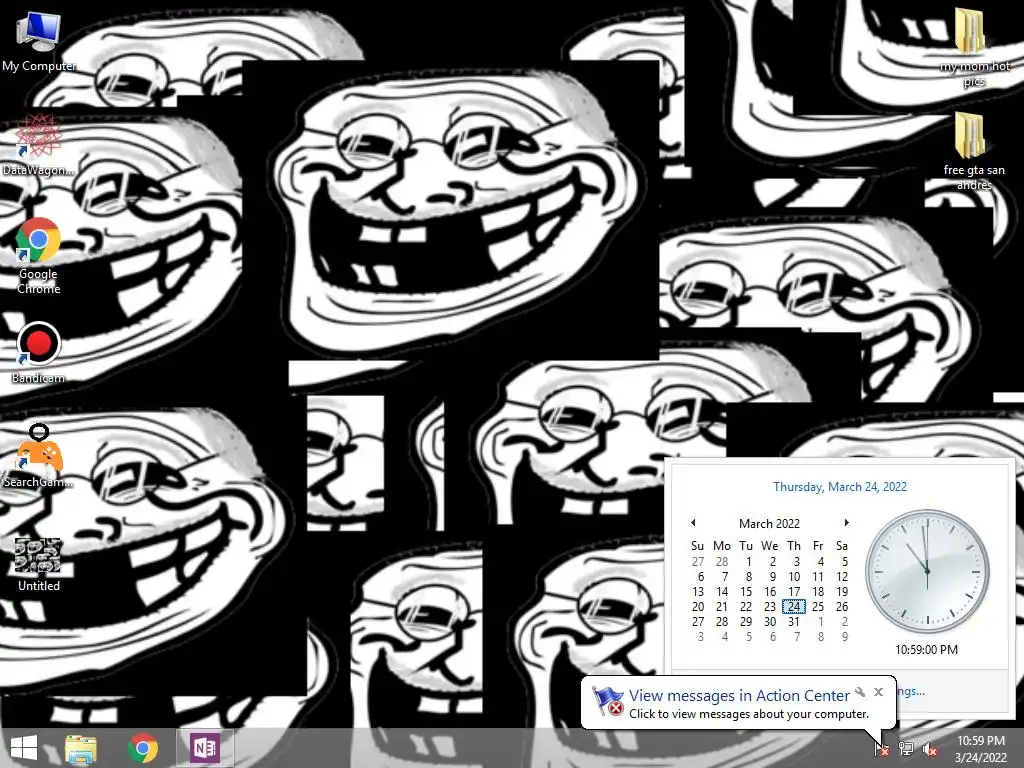
Task: Click the 'March 2022' calendar header
Action: click(x=769, y=523)
